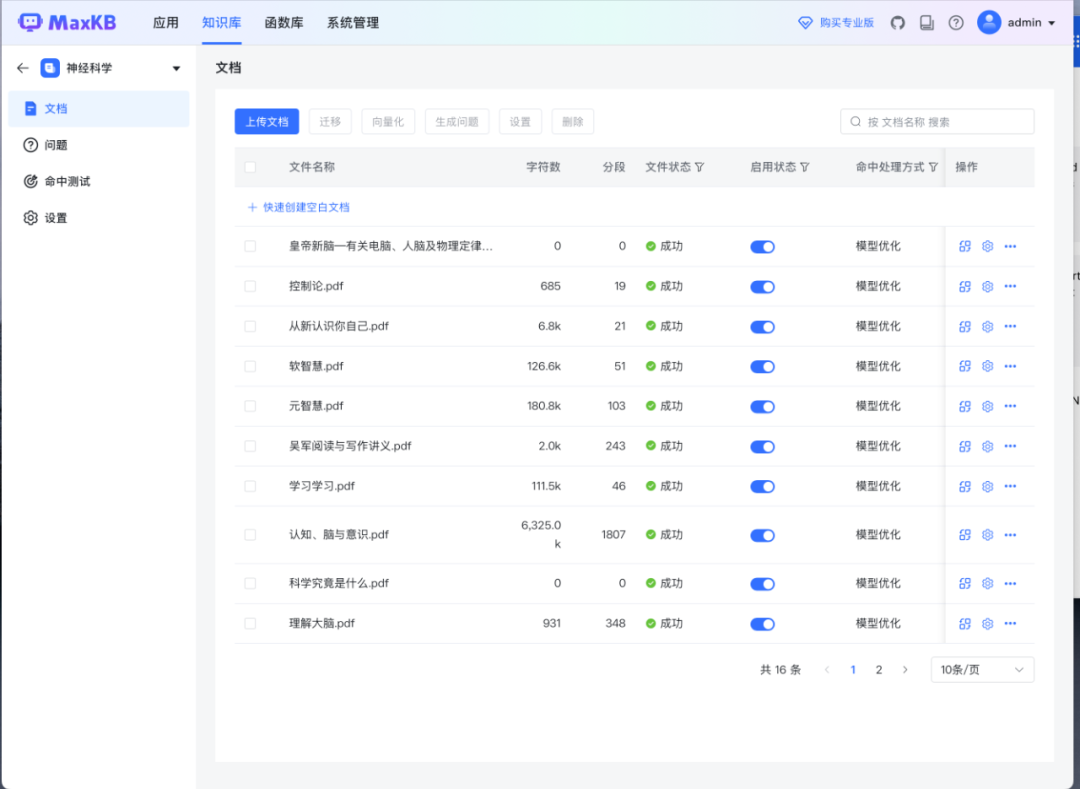The width and height of the screenshot is (1080, 789).
Task: Open the 10条/页 page size dropdown
Action: pyautogui.click(x=982, y=670)
